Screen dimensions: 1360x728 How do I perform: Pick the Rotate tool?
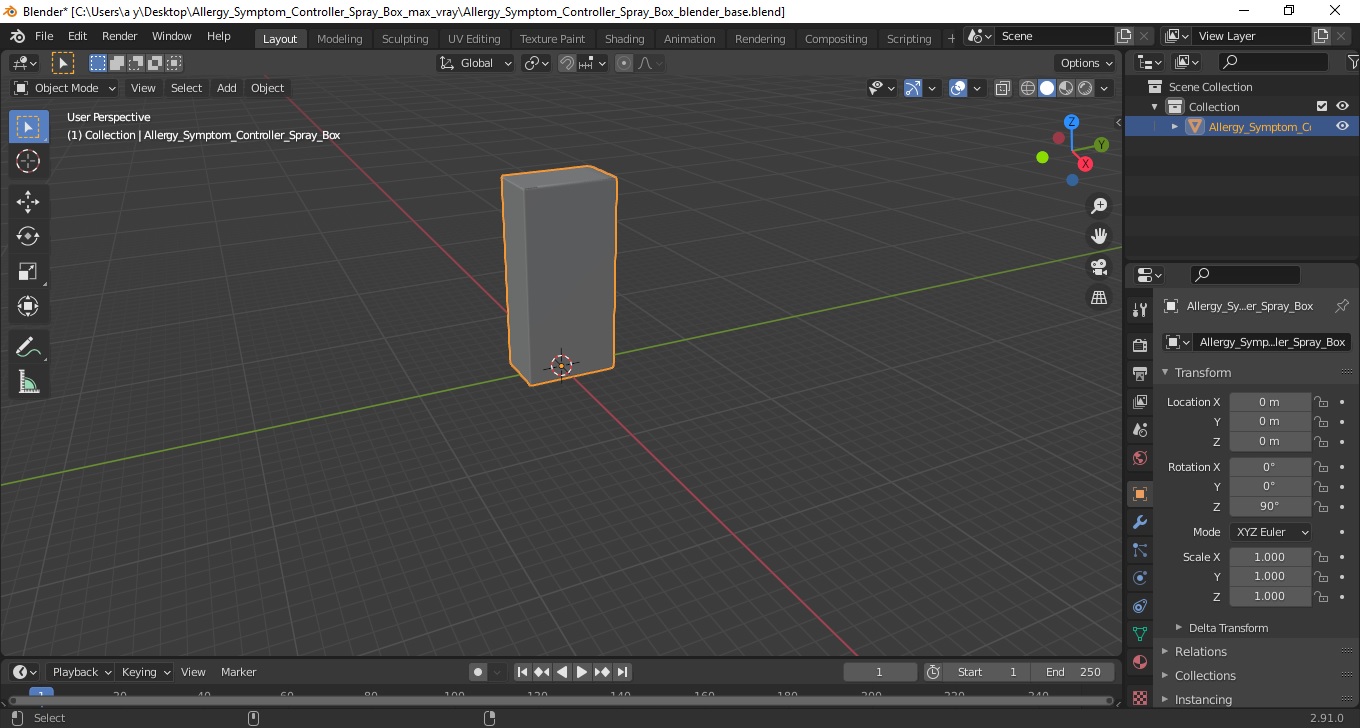[x=28, y=237]
